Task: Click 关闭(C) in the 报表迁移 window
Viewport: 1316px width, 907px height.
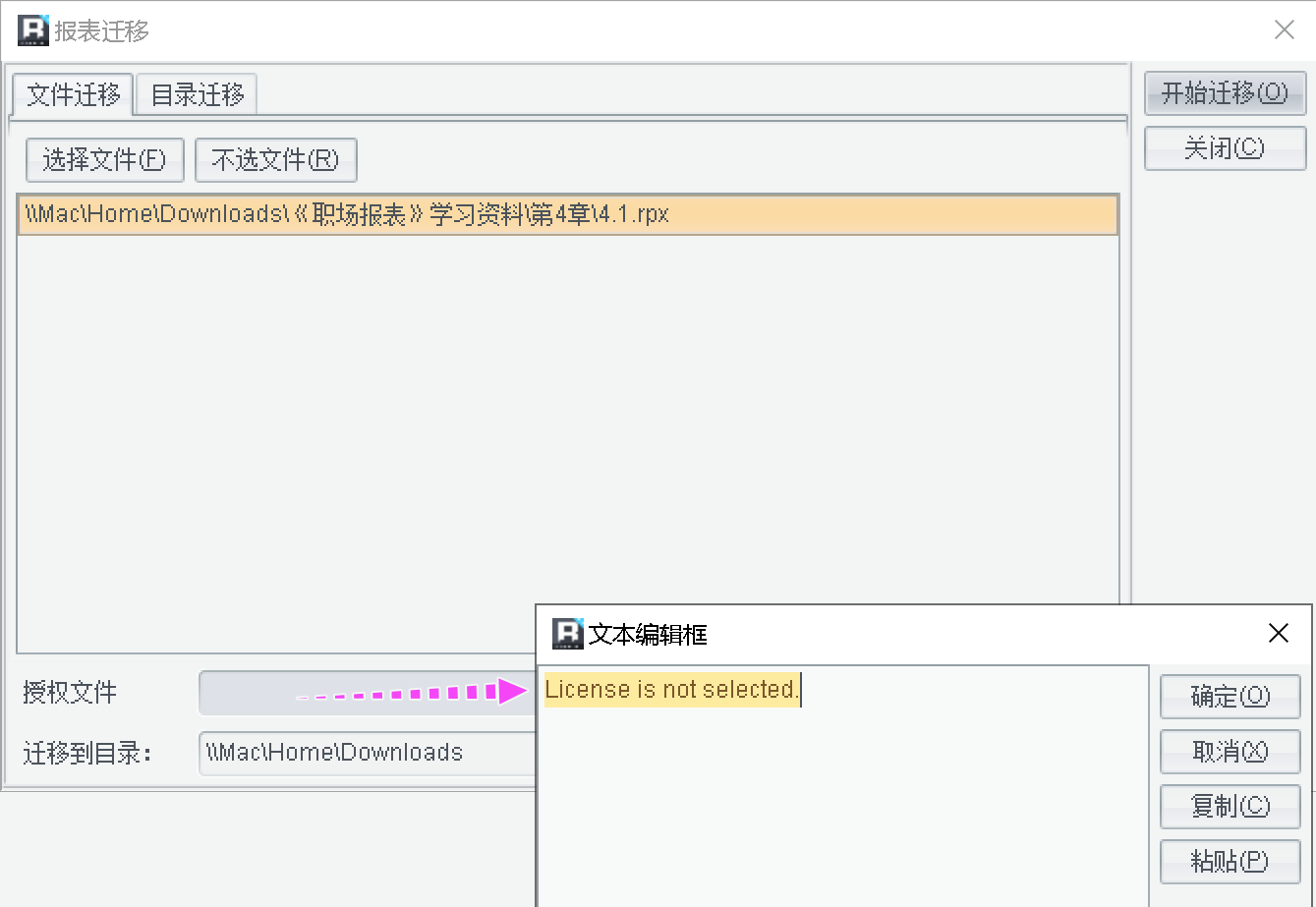Action: click(x=1225, y=148)
